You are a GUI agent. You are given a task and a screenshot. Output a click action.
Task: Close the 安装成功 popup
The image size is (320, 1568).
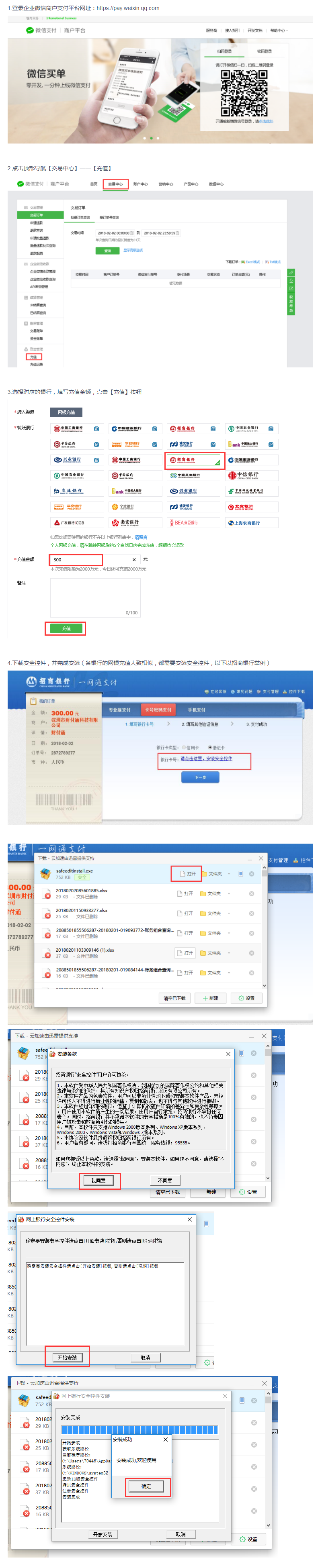(x=165, y=1440)
